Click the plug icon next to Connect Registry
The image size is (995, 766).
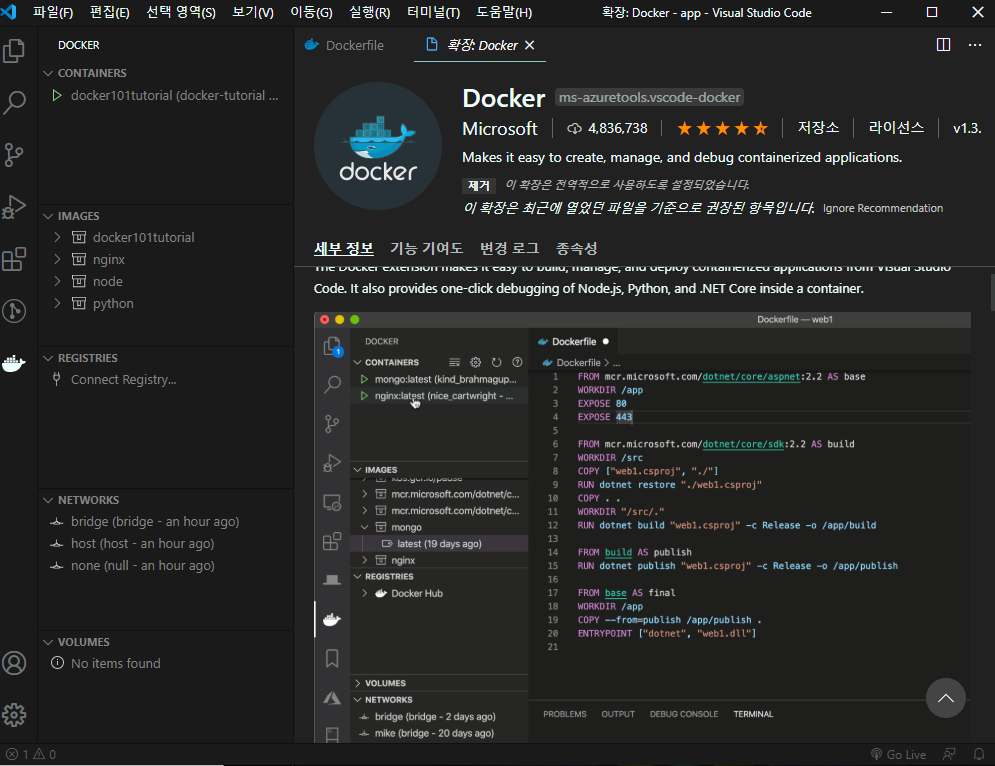point(56,379)
